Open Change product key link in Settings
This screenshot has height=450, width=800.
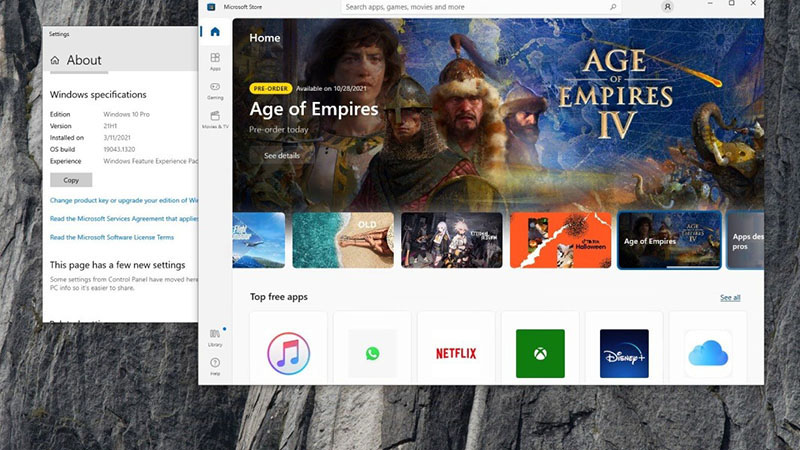click(124, 201)
